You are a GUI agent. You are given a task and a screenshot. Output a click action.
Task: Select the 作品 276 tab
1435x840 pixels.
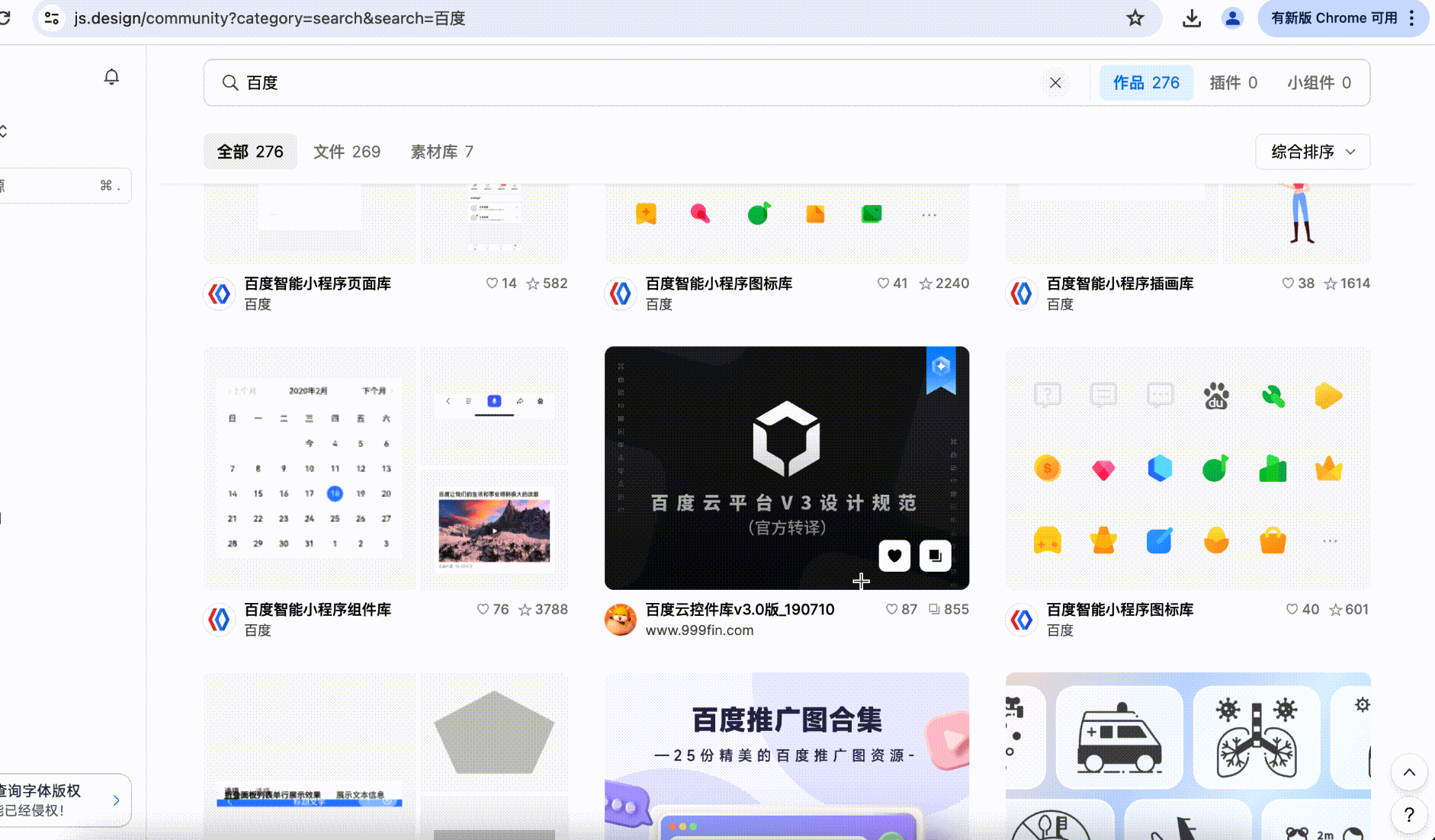[x=1146, y=82]
